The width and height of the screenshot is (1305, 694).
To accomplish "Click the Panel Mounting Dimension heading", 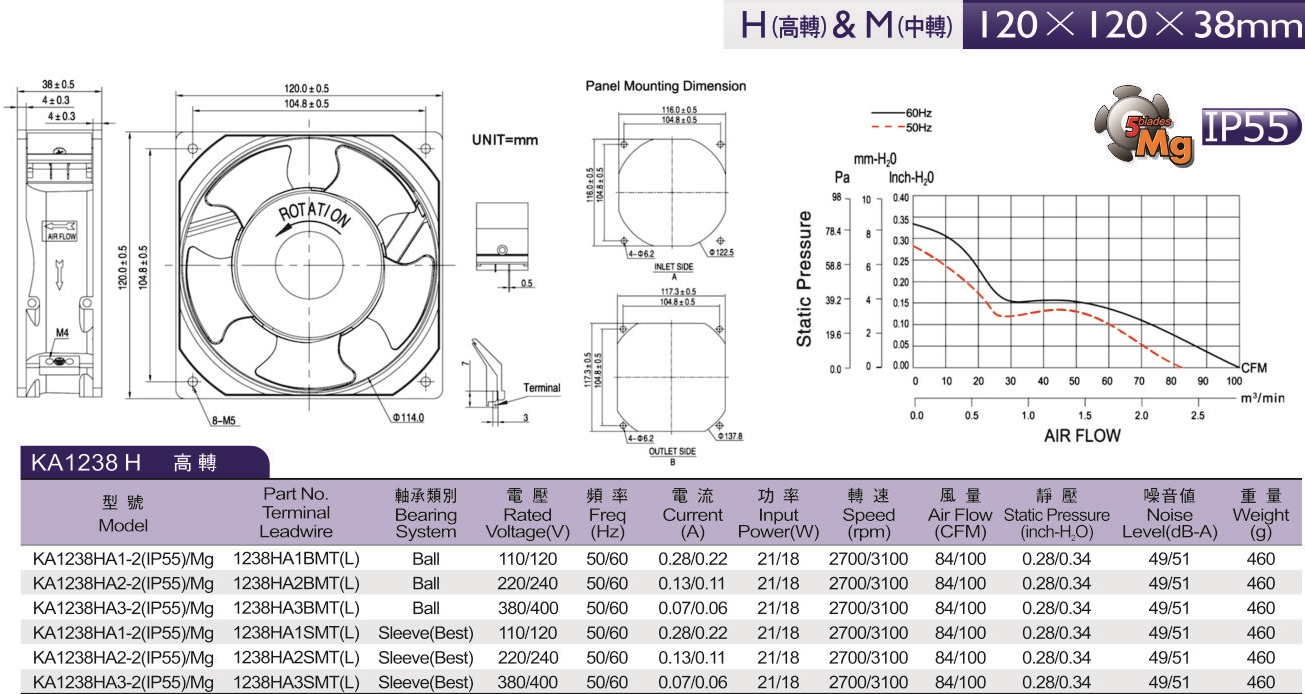I will coord(665,86).
